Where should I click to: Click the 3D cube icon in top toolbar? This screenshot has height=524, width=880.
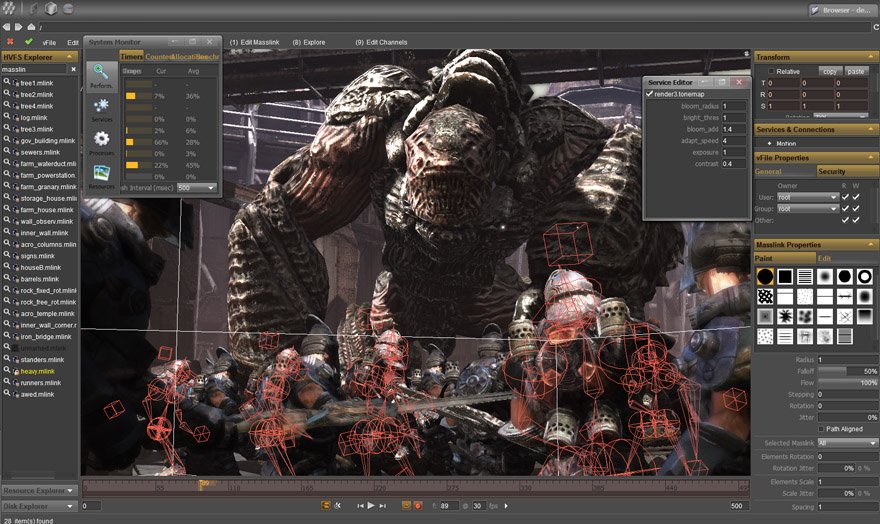pyautogui.click(x=51, y=8)
